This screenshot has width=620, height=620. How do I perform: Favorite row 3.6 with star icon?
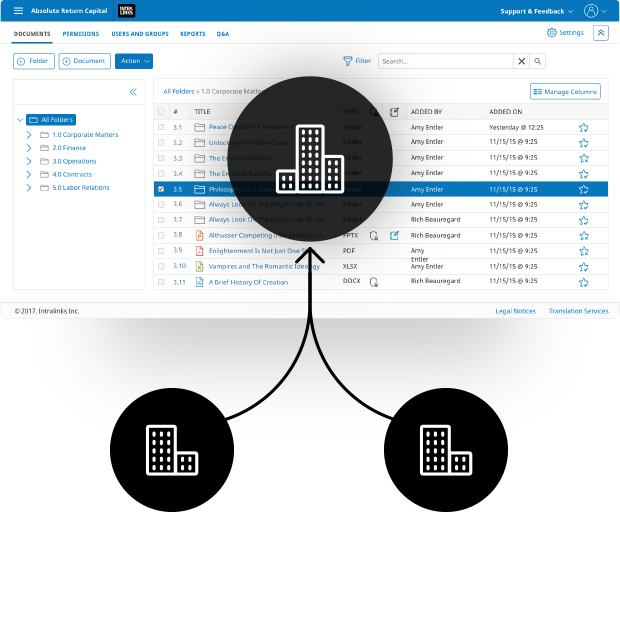[x=584, y=205]
